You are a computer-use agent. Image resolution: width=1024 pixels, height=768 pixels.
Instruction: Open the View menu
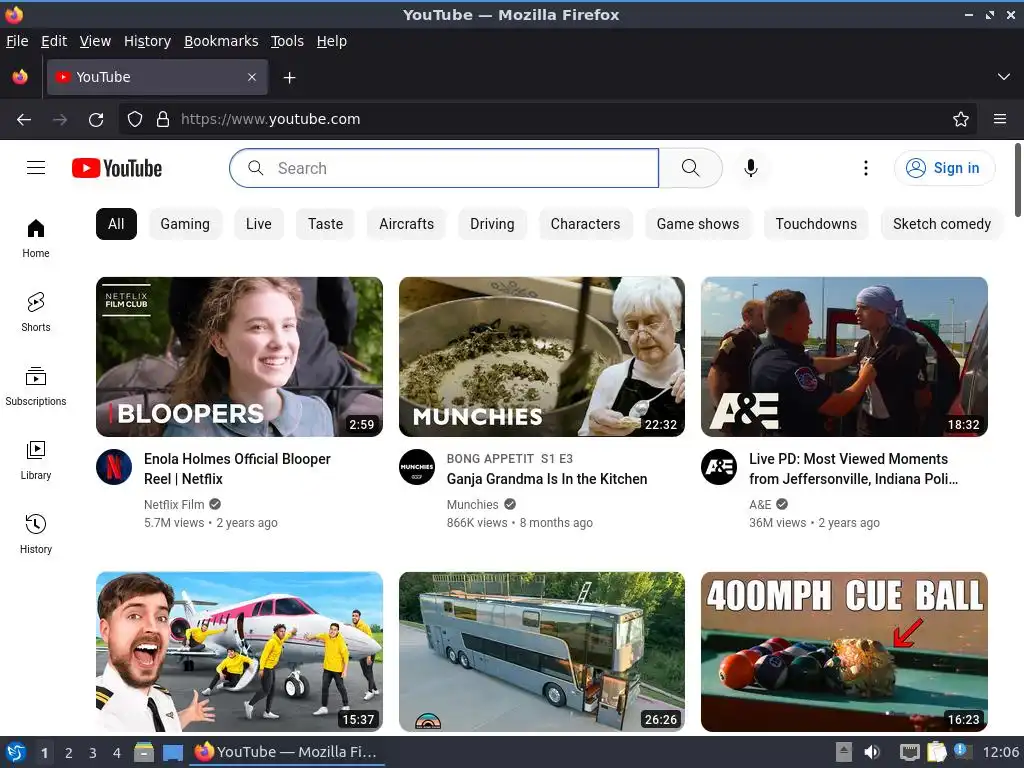pyautogui.click(x=95, y=41)
